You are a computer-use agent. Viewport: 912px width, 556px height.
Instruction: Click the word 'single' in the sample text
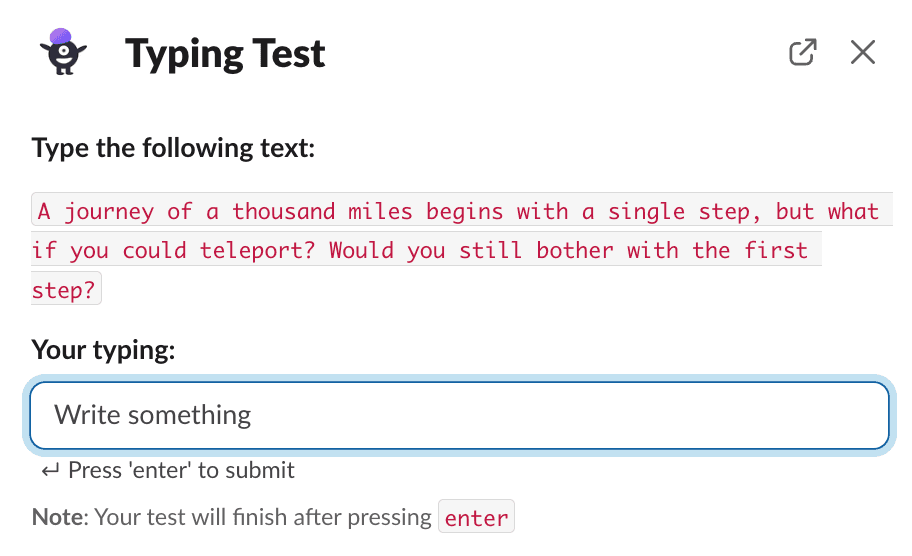pyautogui.click(x=646, y=212)
